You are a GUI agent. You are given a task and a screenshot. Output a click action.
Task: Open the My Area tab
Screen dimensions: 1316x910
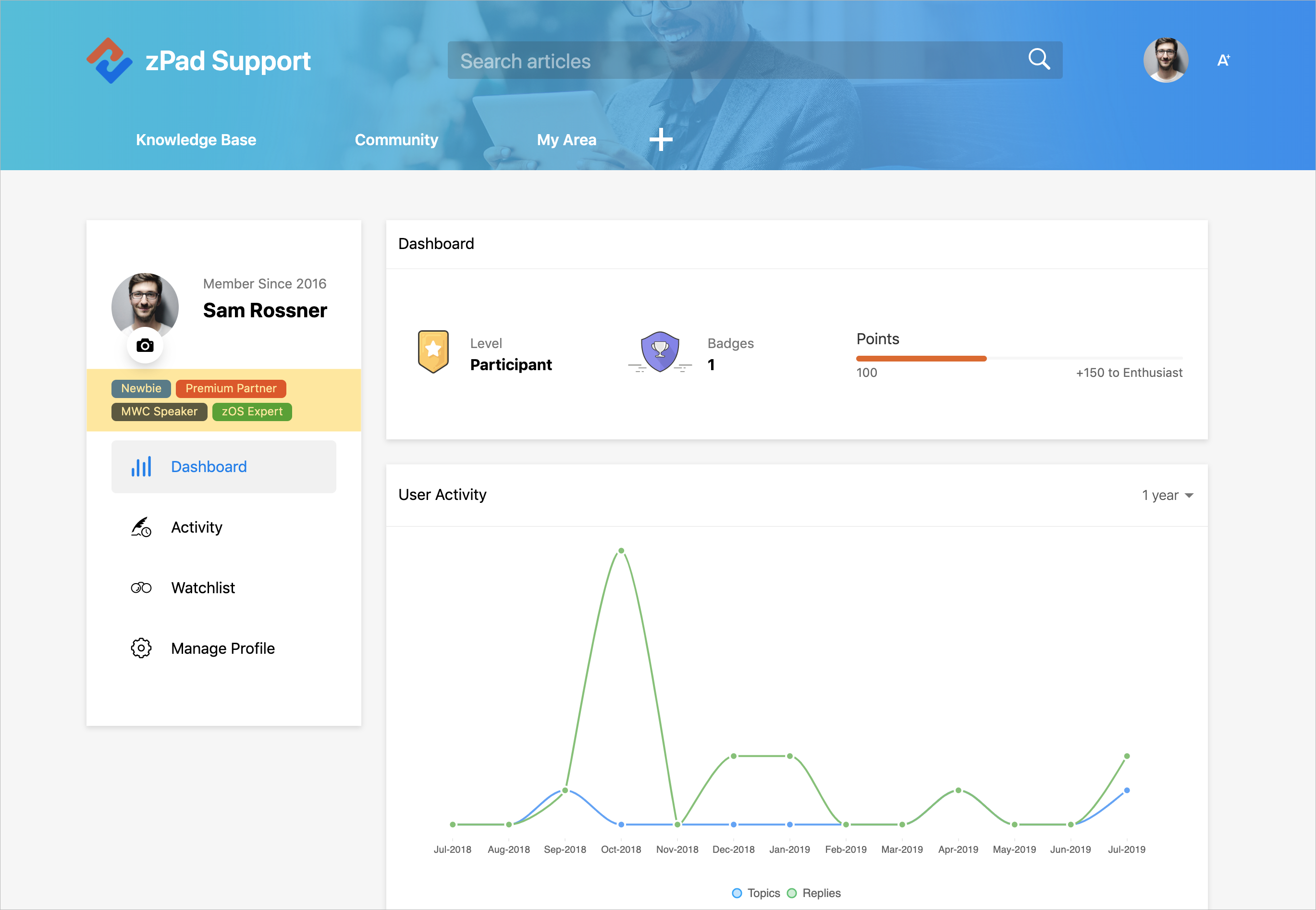[x=566, y=140]
